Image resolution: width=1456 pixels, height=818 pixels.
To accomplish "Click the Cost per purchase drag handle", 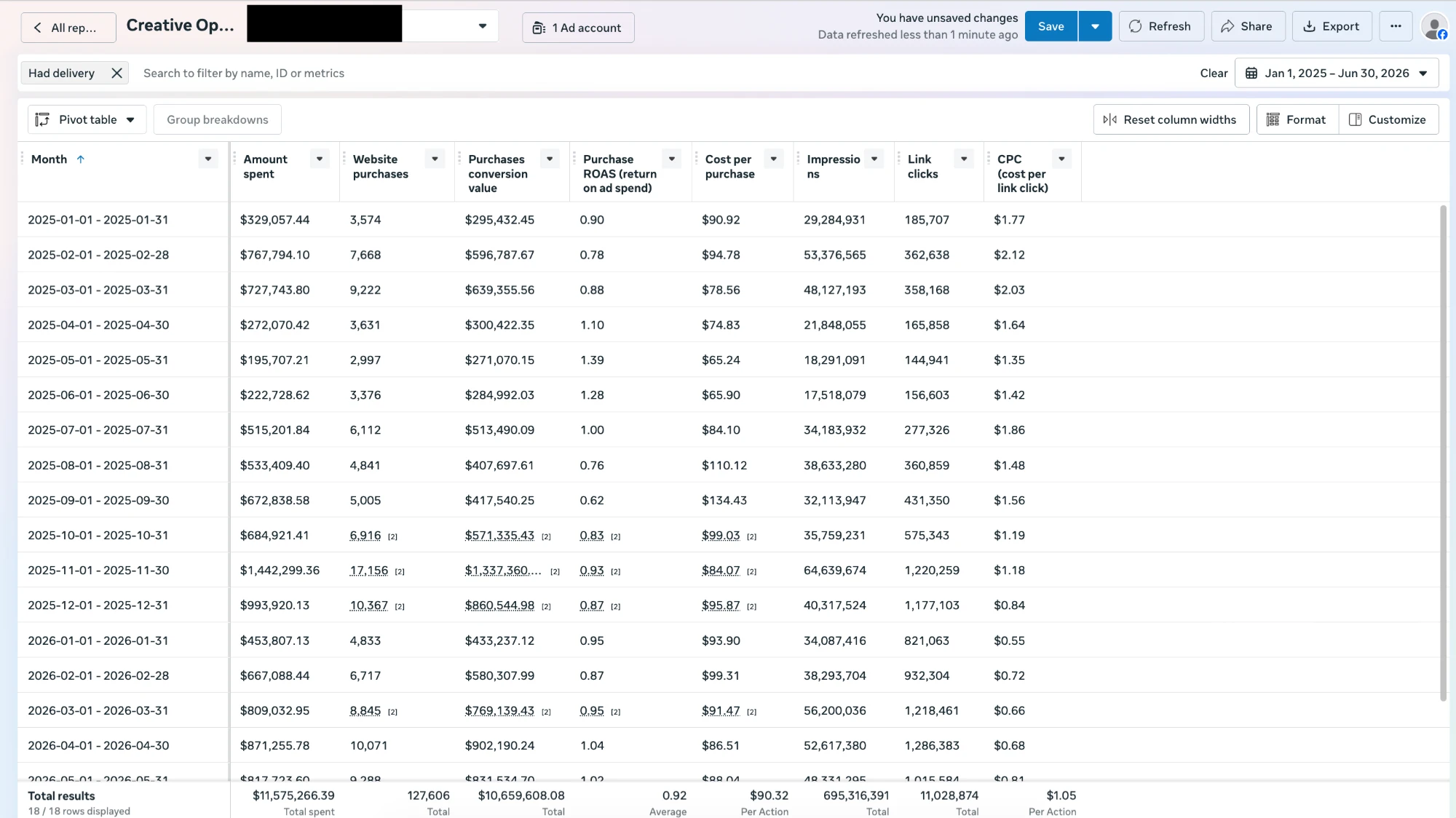I will click(697, 158).
